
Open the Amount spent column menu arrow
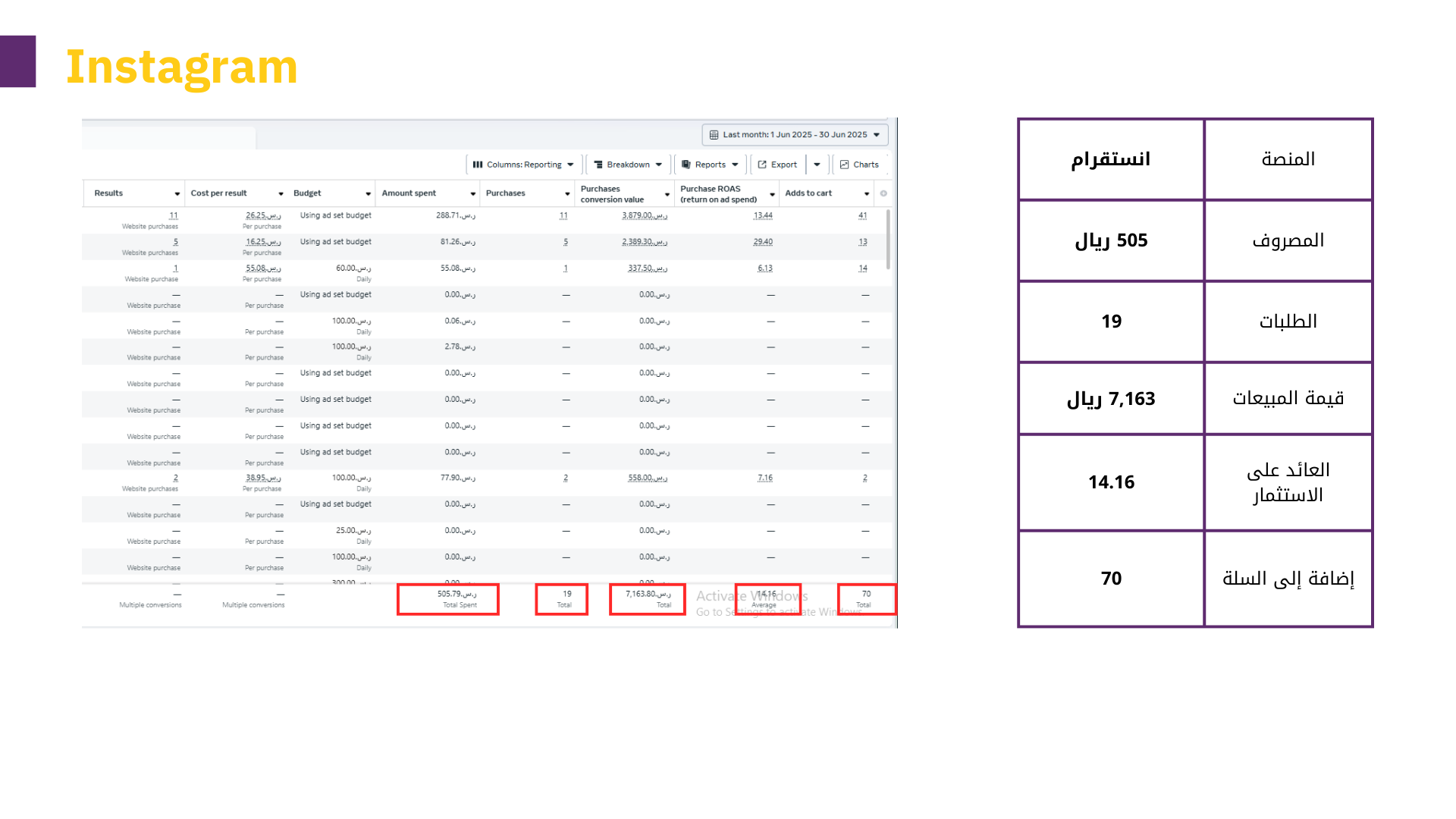click(472, 194)
